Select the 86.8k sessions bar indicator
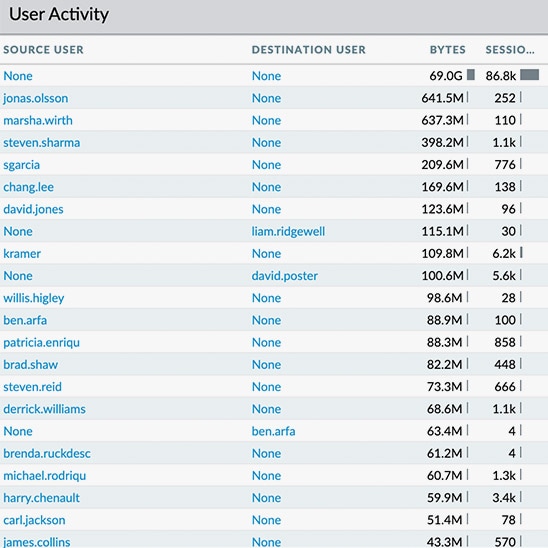Viewport: 548px width, 548px height. [529, 75]
